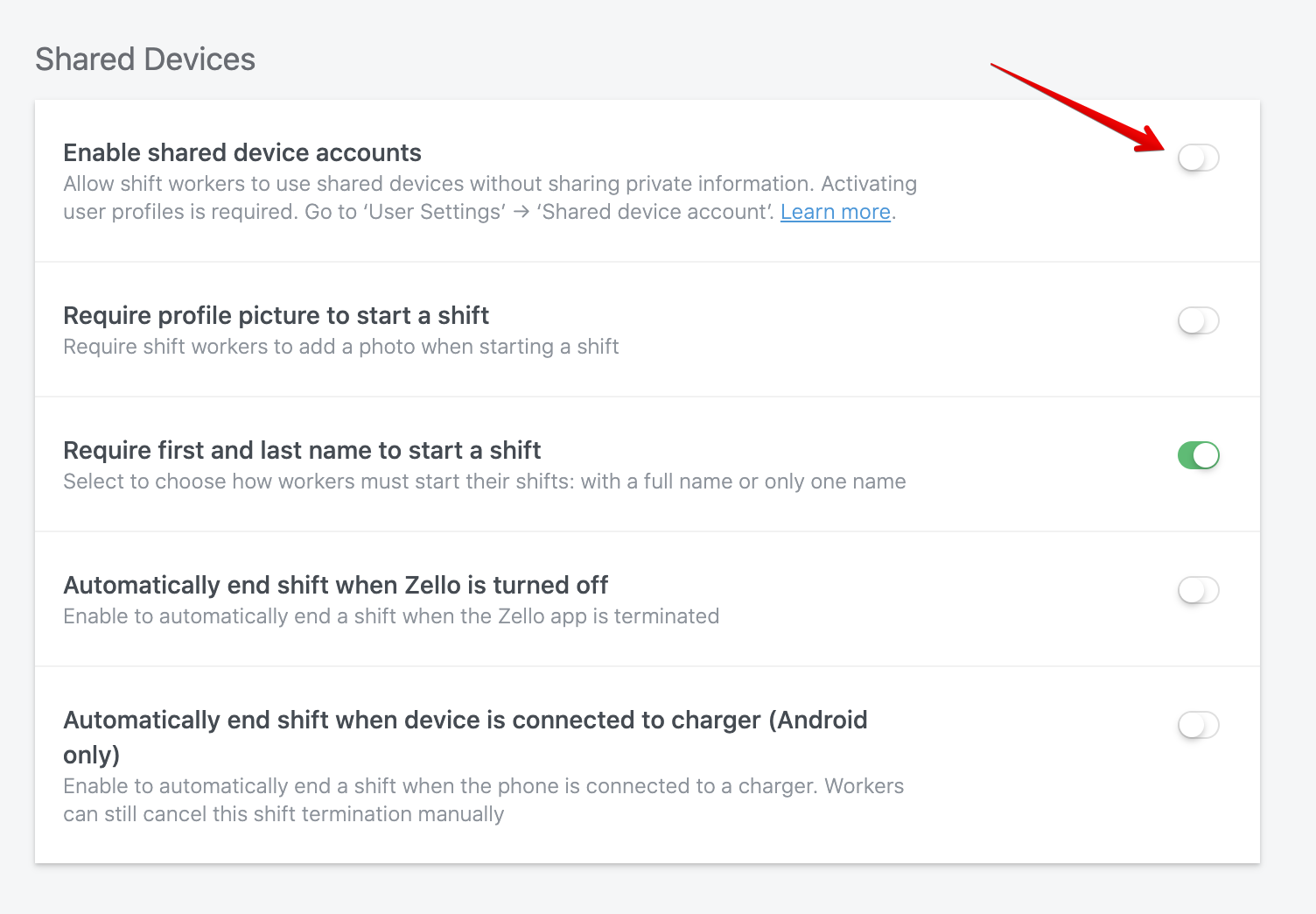Select the Zello turn-off shift setting description
1316x914 pixels.
[390, 615]
